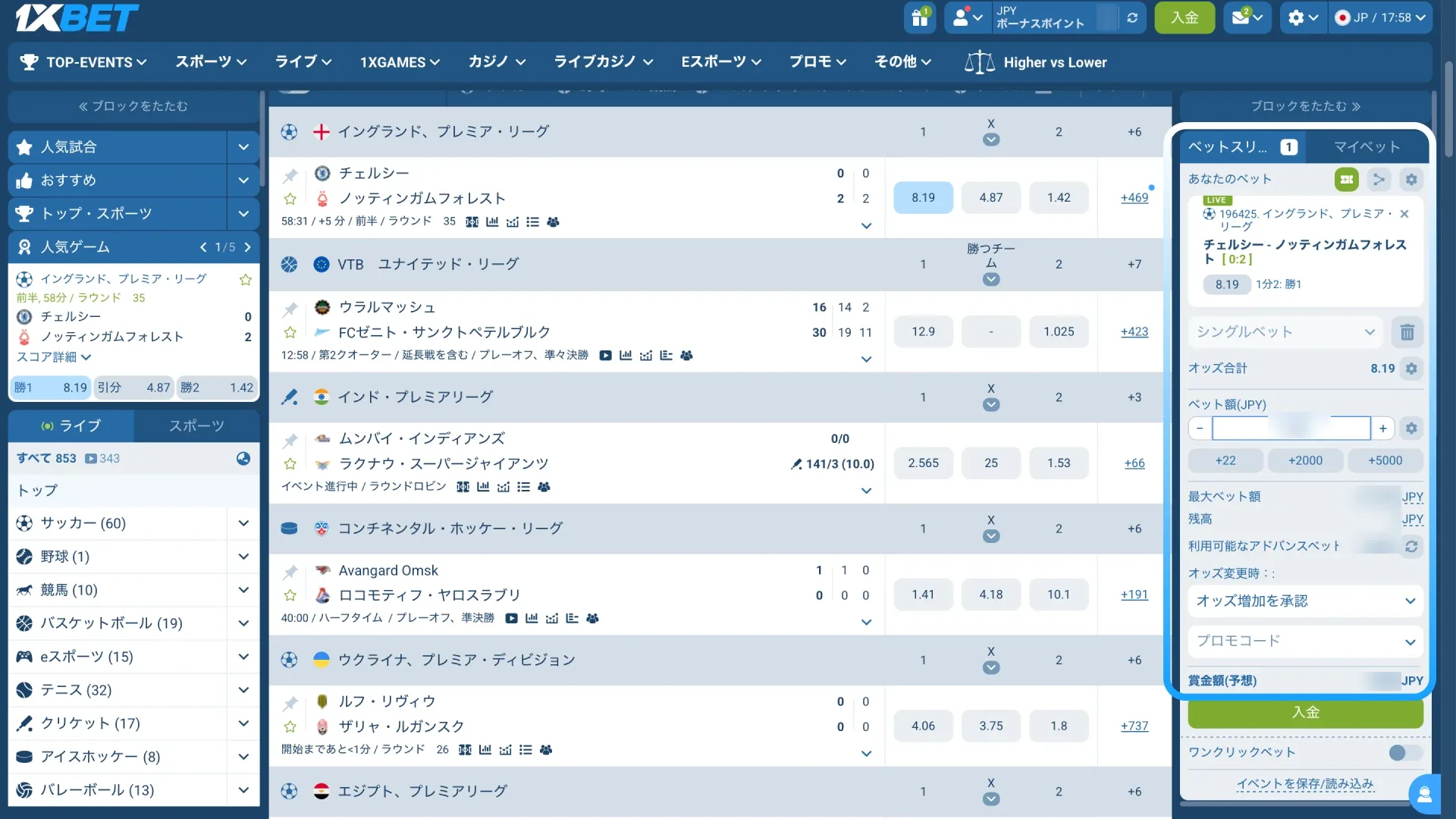
Task: Delete all bets with the trash icon
Action: (1407, 331)
